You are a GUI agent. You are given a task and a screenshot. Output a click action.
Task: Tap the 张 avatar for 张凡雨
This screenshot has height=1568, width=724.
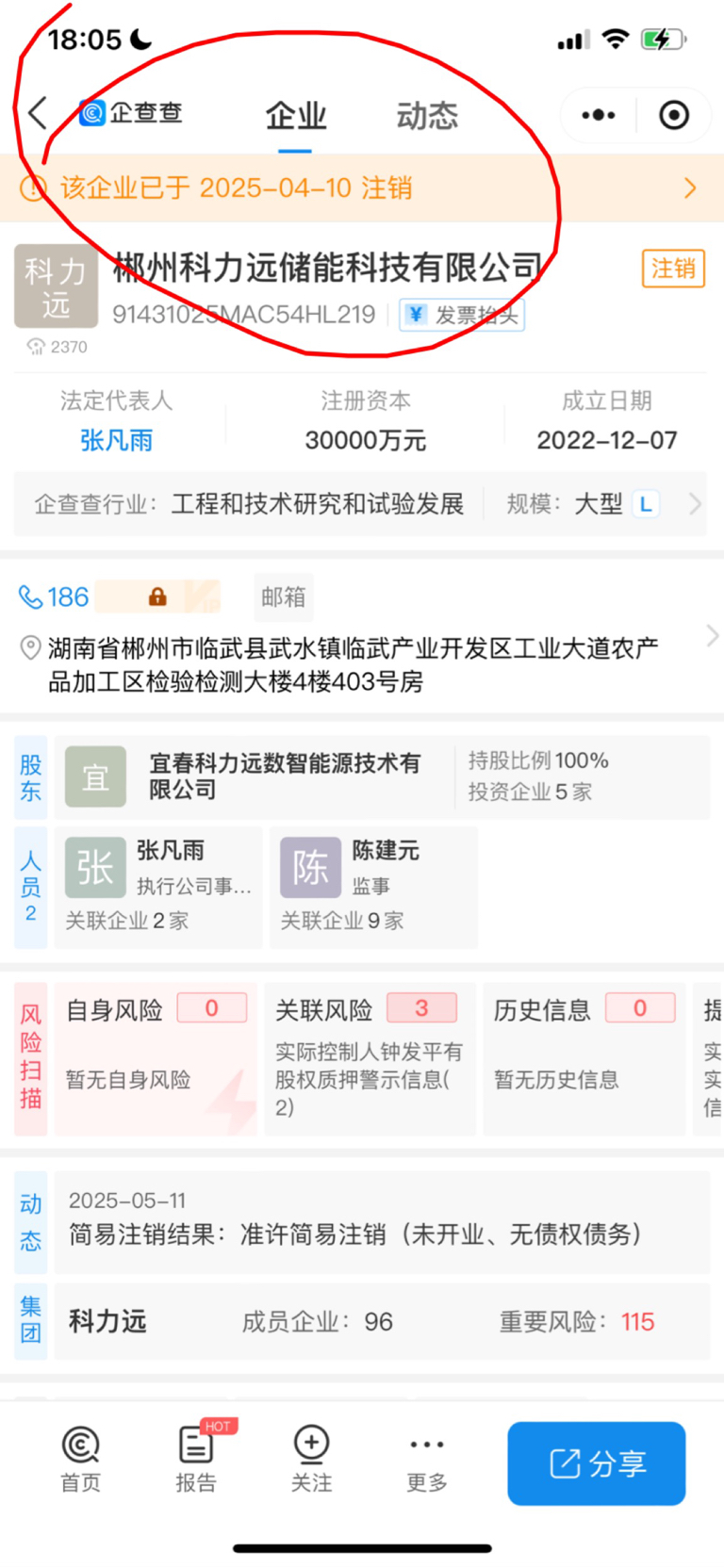coord(95,867)
